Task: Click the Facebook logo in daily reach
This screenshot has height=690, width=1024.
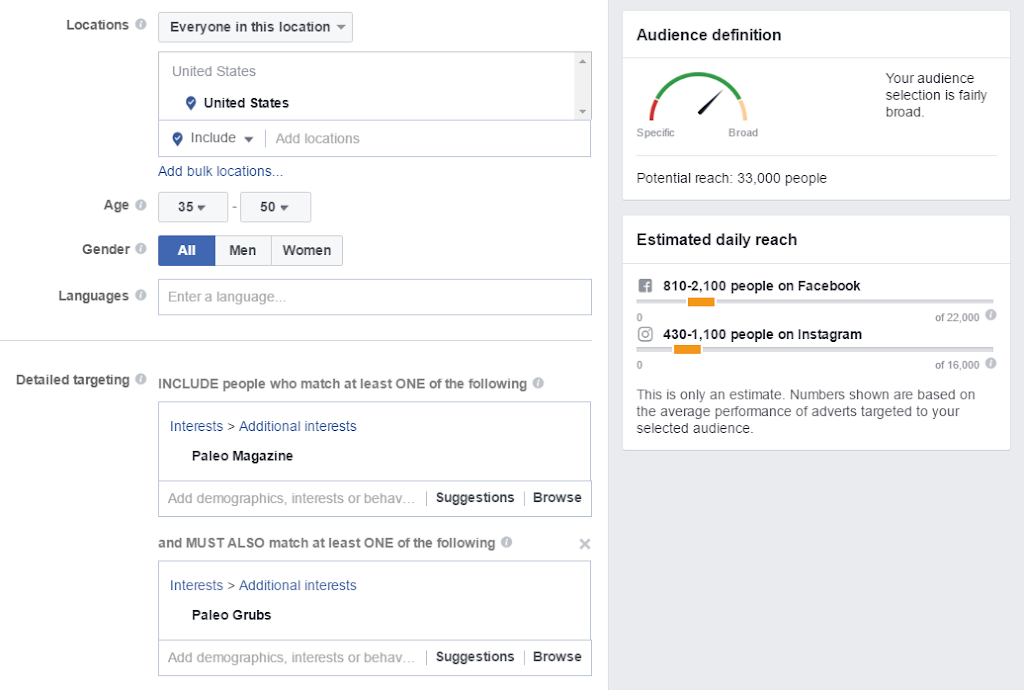Action: [645, 286]
